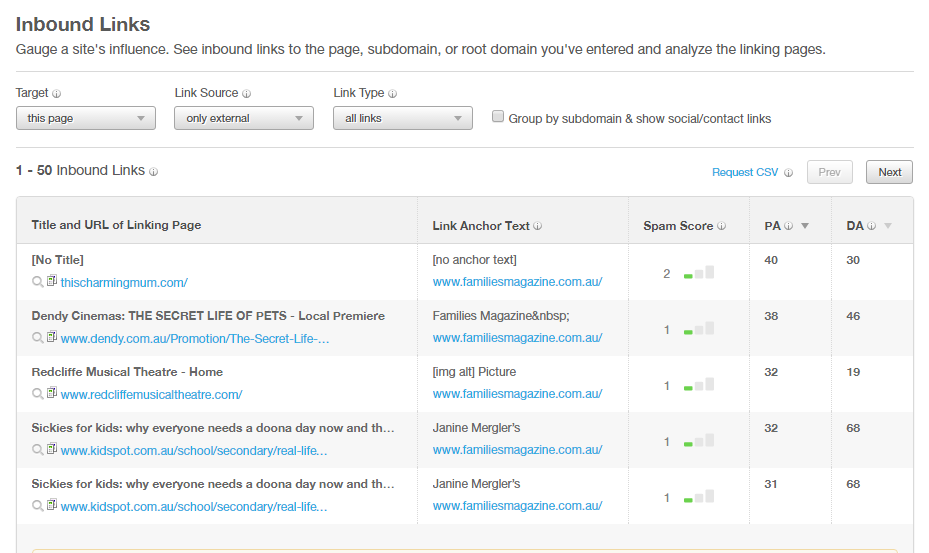Click spam score bar in Dendy Cinemas row
929x553 pixels.
click(x=699, y=328)
